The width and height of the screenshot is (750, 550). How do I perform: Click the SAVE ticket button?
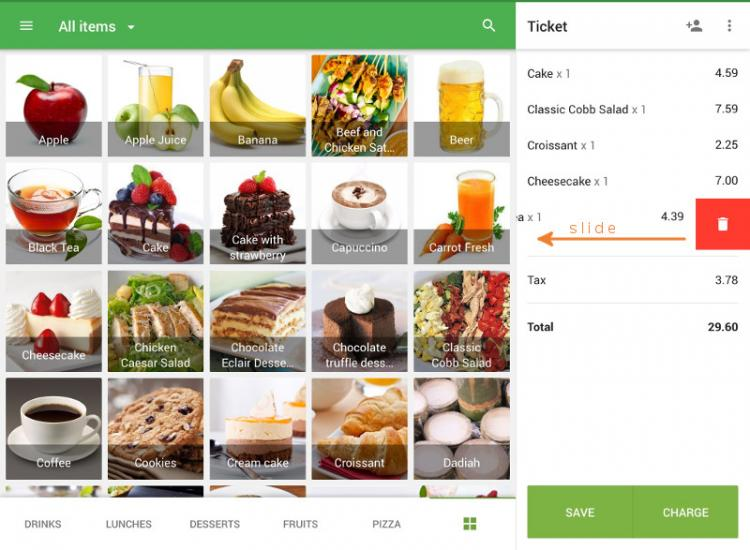click(x=580, y=512)
